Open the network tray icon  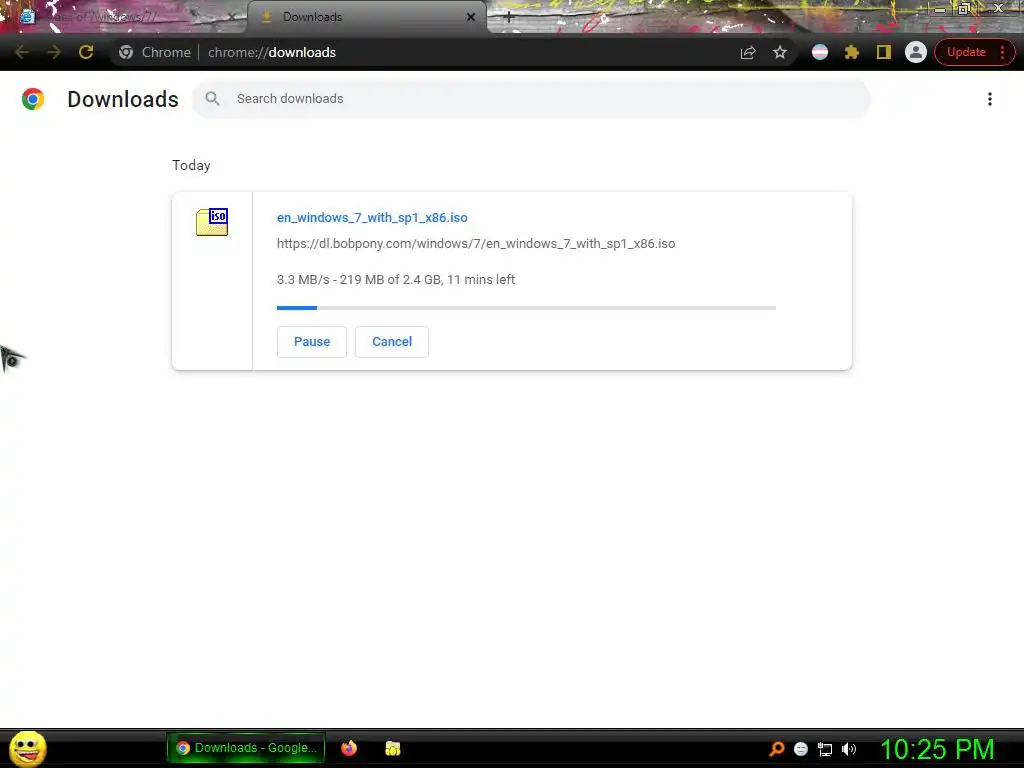[825, 749]
